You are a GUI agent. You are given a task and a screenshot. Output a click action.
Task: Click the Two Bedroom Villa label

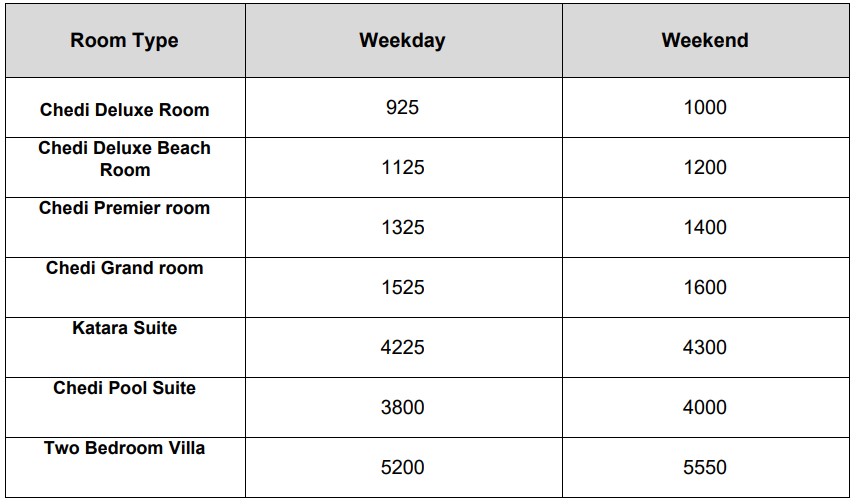point(124,448)
